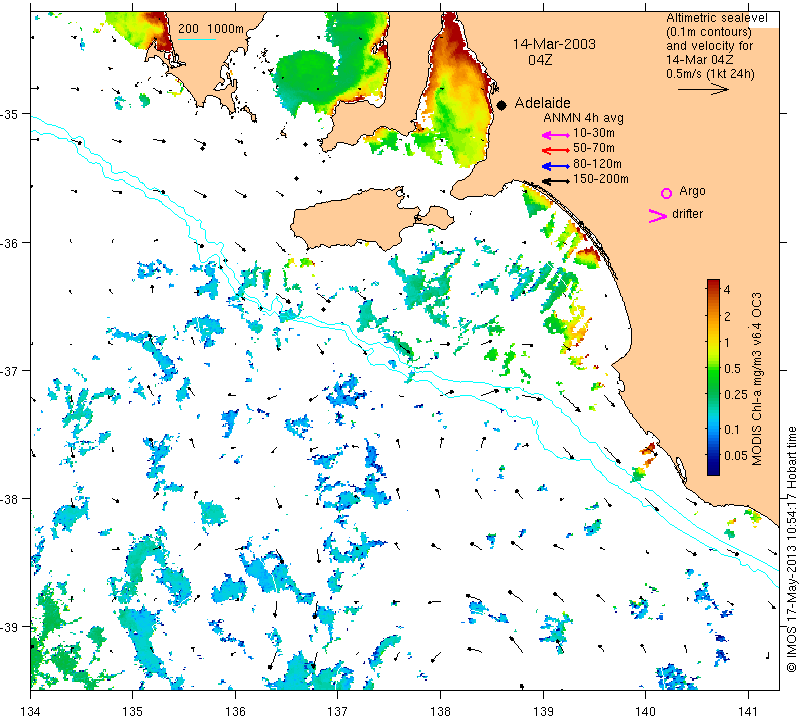Click the longitude label 139

[543, 711]
